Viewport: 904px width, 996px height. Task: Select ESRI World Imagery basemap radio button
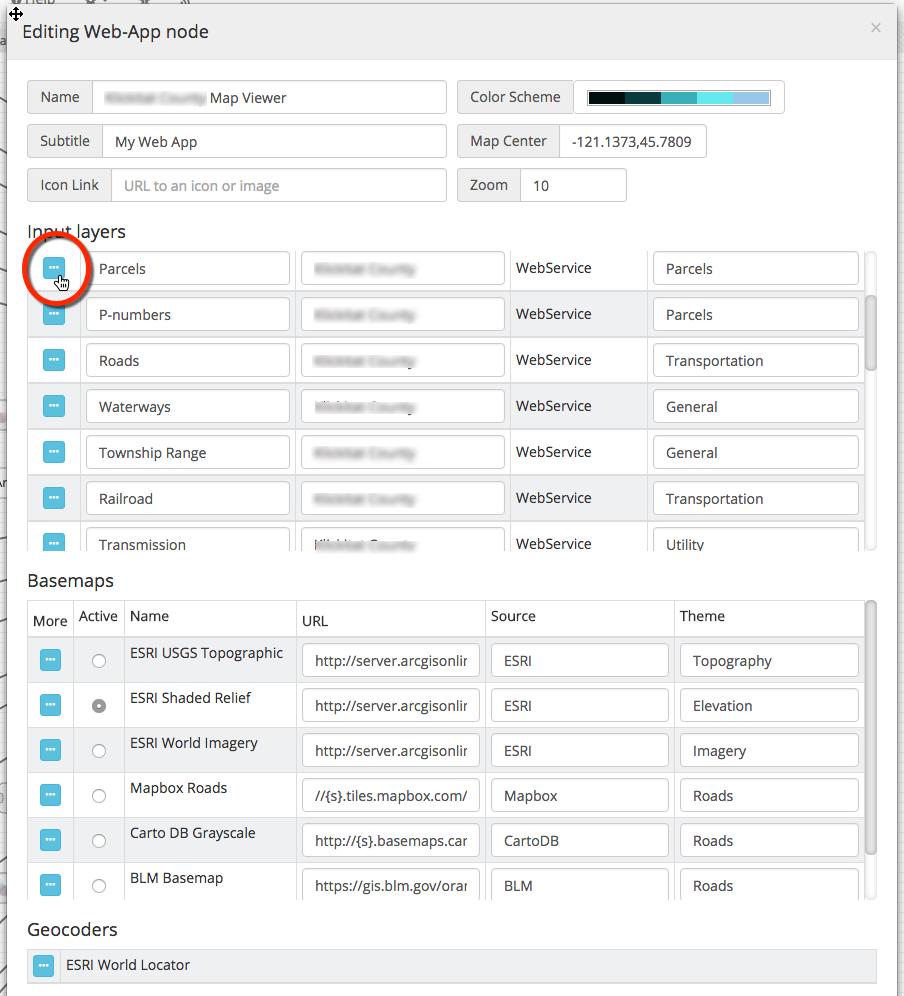click(x=98, y=751)
